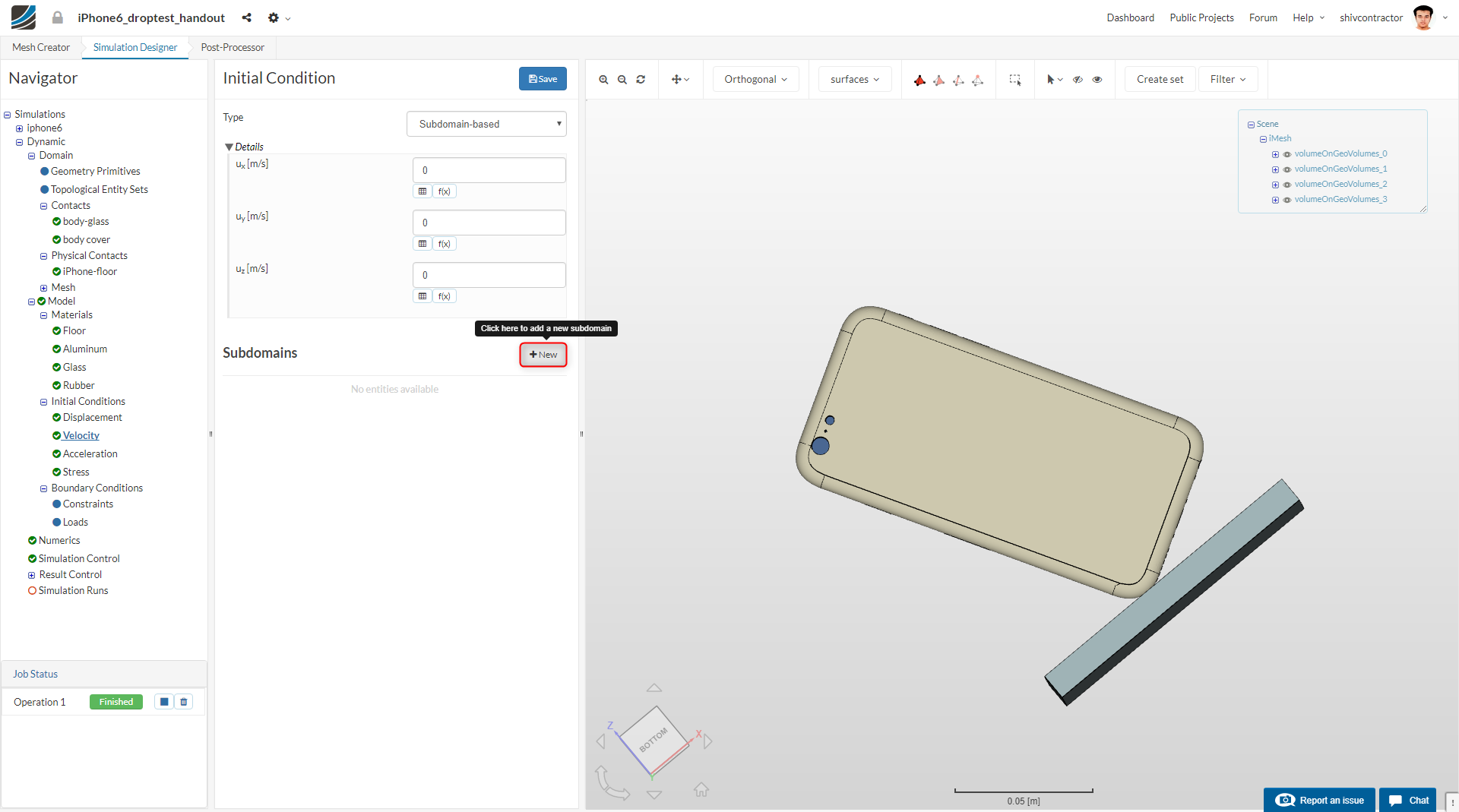Image resolution: width=1459 pixels, height=812 pixels.
Task: Click the zoom in magnifier icon
Action: [x=603, y=80]
